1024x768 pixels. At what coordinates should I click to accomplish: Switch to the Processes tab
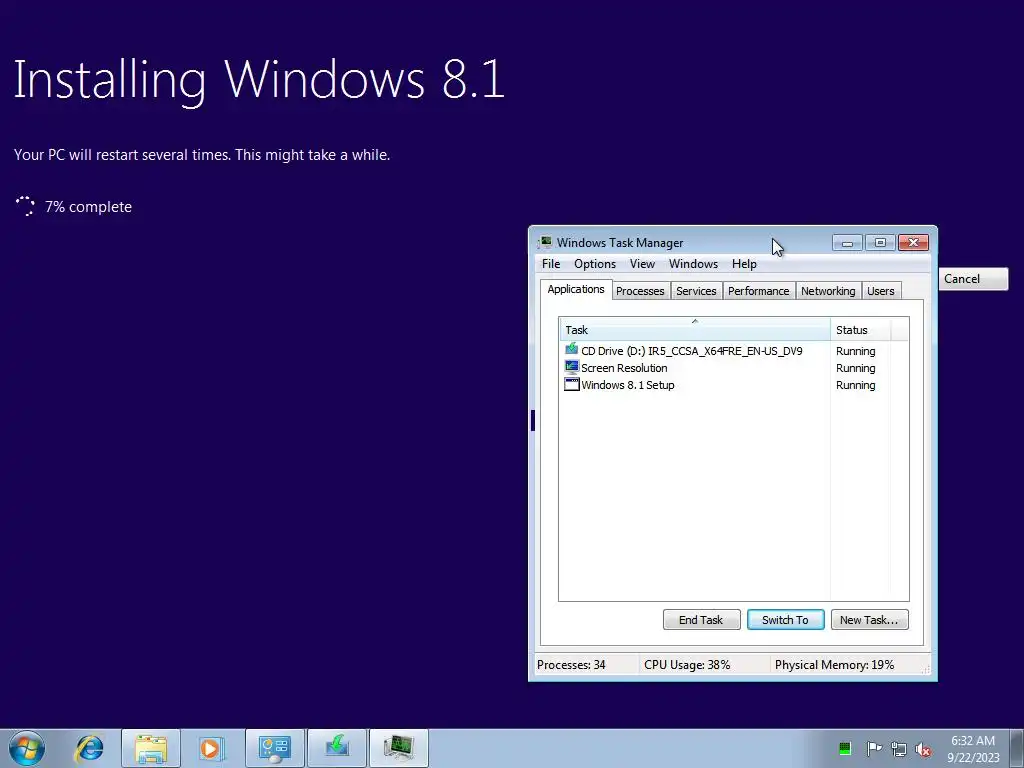pos(640,291)
